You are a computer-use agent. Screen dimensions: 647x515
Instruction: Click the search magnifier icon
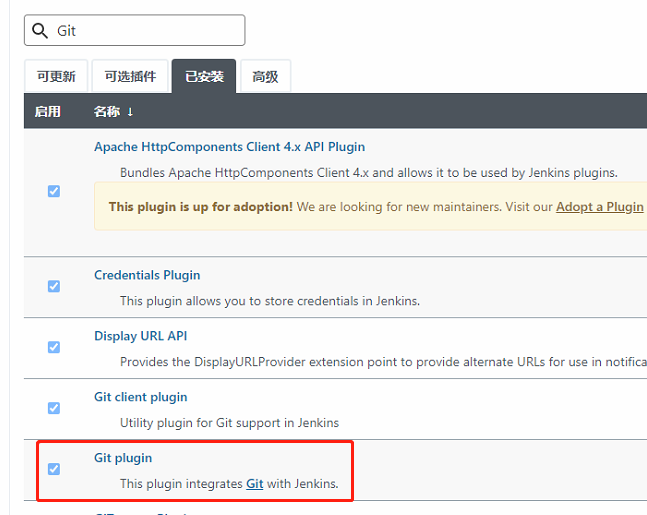pos(40,31)
